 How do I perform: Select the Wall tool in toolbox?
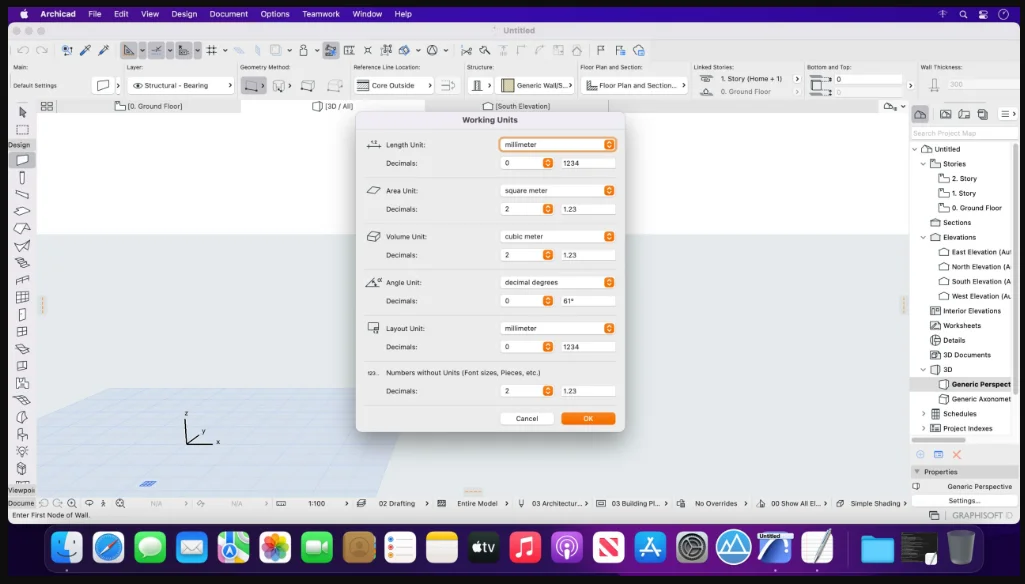coord(22,160)
